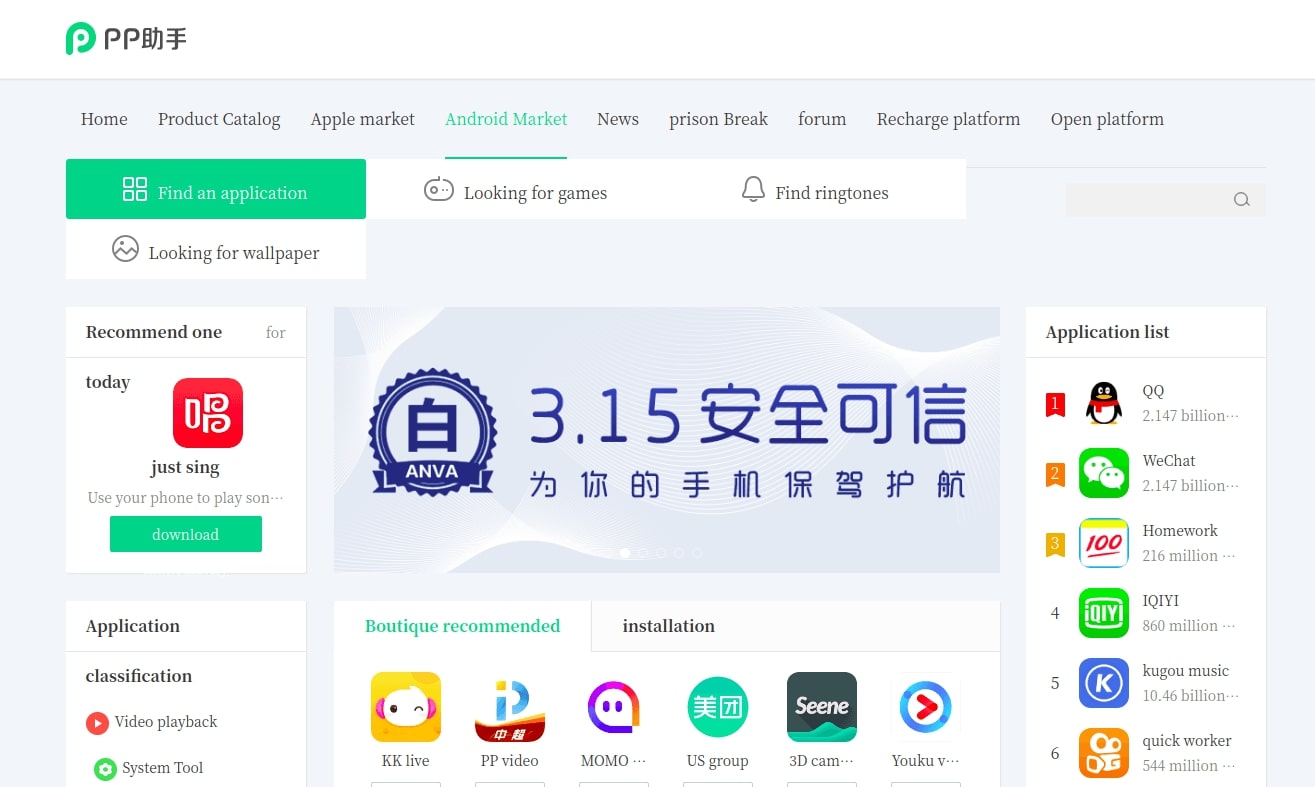
Task: Go to the Home menu
Action: click(x=104, y=119)
